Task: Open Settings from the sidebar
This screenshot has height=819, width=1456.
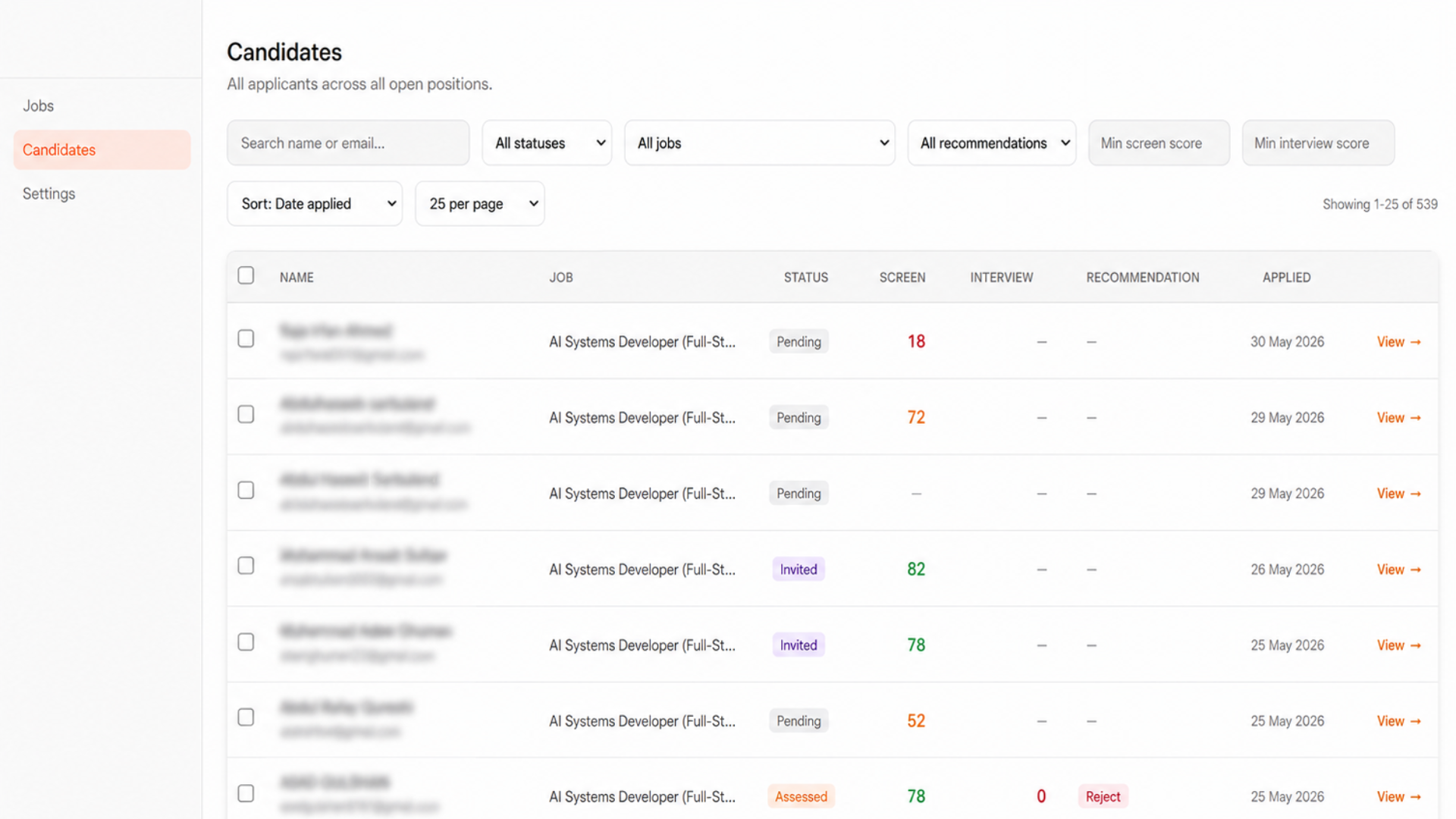Action: (49, 194)
